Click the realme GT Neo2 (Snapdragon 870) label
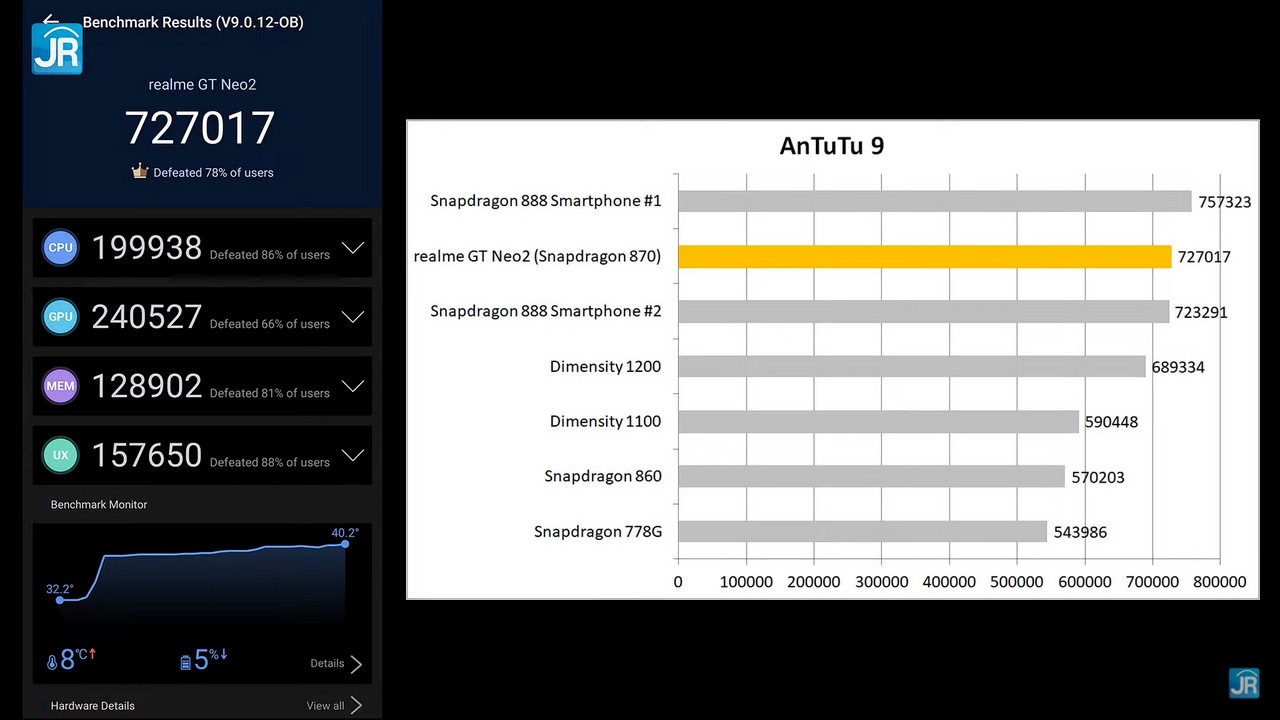The height and width of the screenshot is (720, 1280). click(x=537, y=256)
